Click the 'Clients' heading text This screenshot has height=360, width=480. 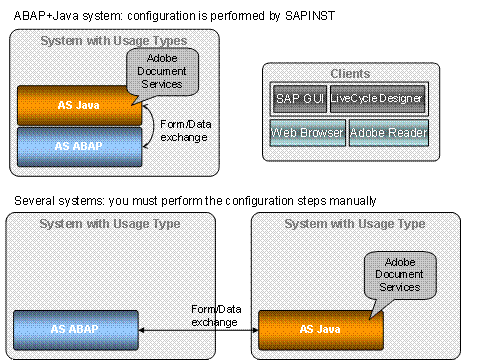pyautogui.click(x=350, y=74)
